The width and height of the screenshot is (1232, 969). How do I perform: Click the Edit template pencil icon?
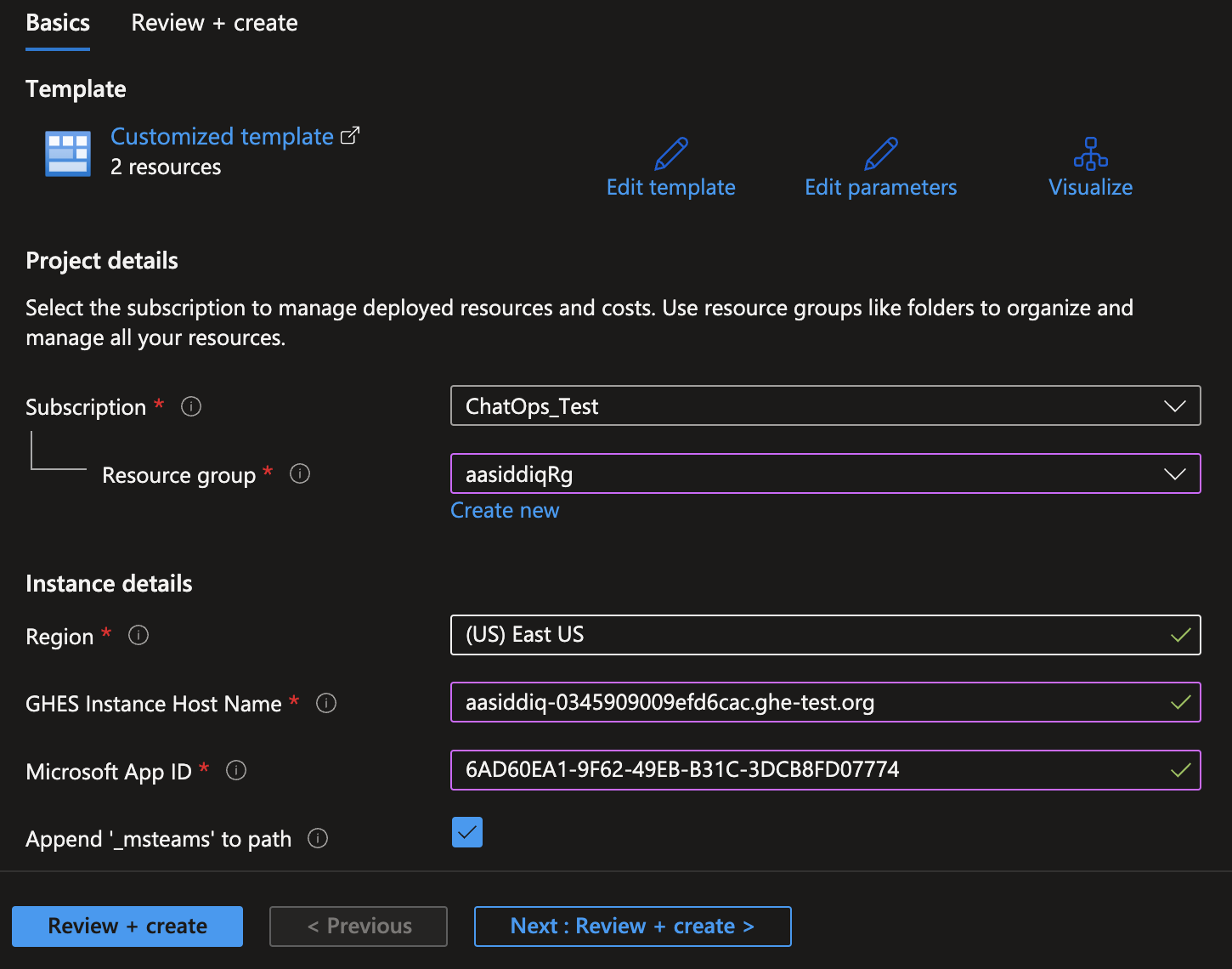tap(671, 154)
